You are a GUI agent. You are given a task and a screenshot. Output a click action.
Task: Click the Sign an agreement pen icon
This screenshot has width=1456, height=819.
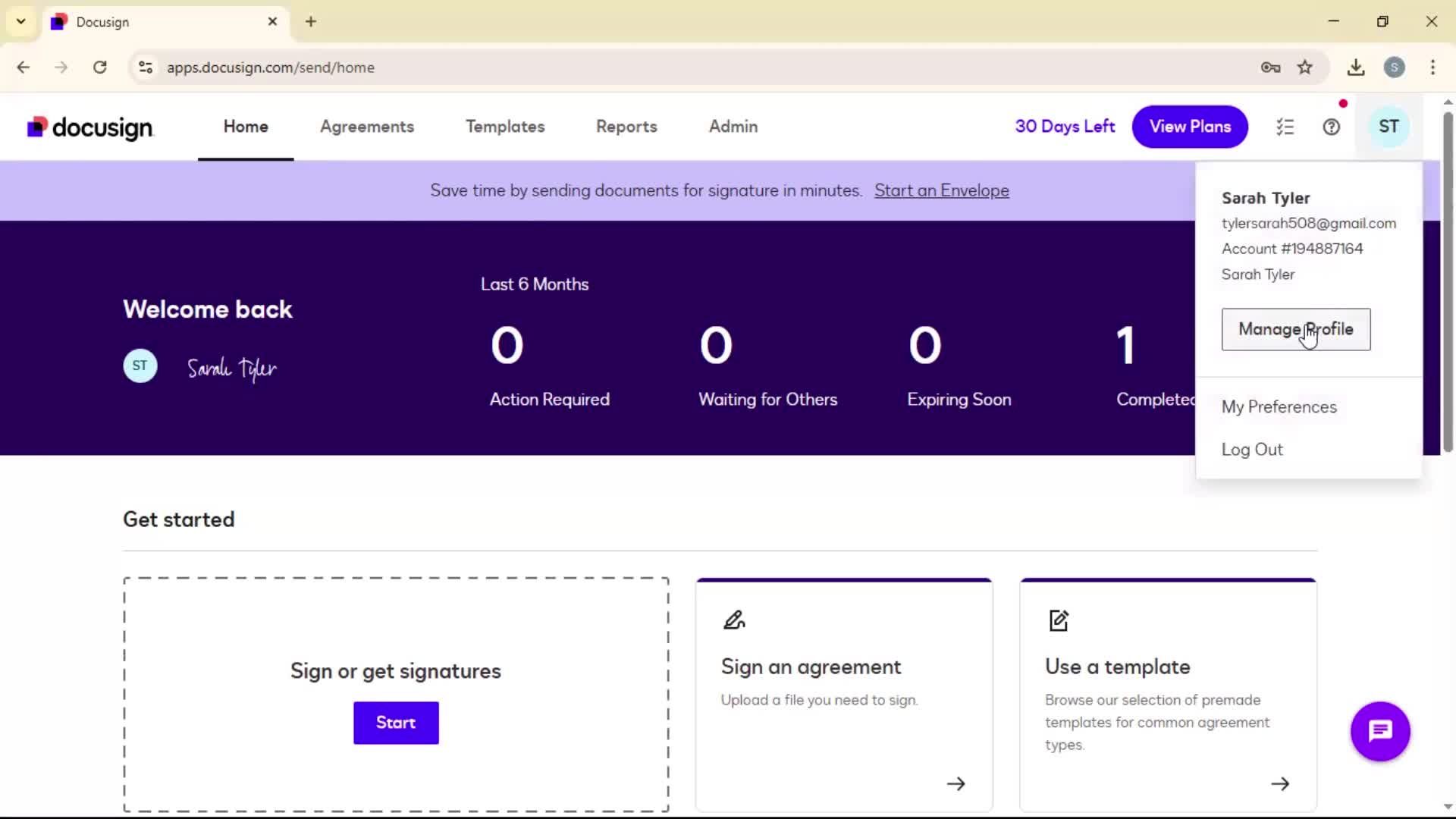click(734, 620)
